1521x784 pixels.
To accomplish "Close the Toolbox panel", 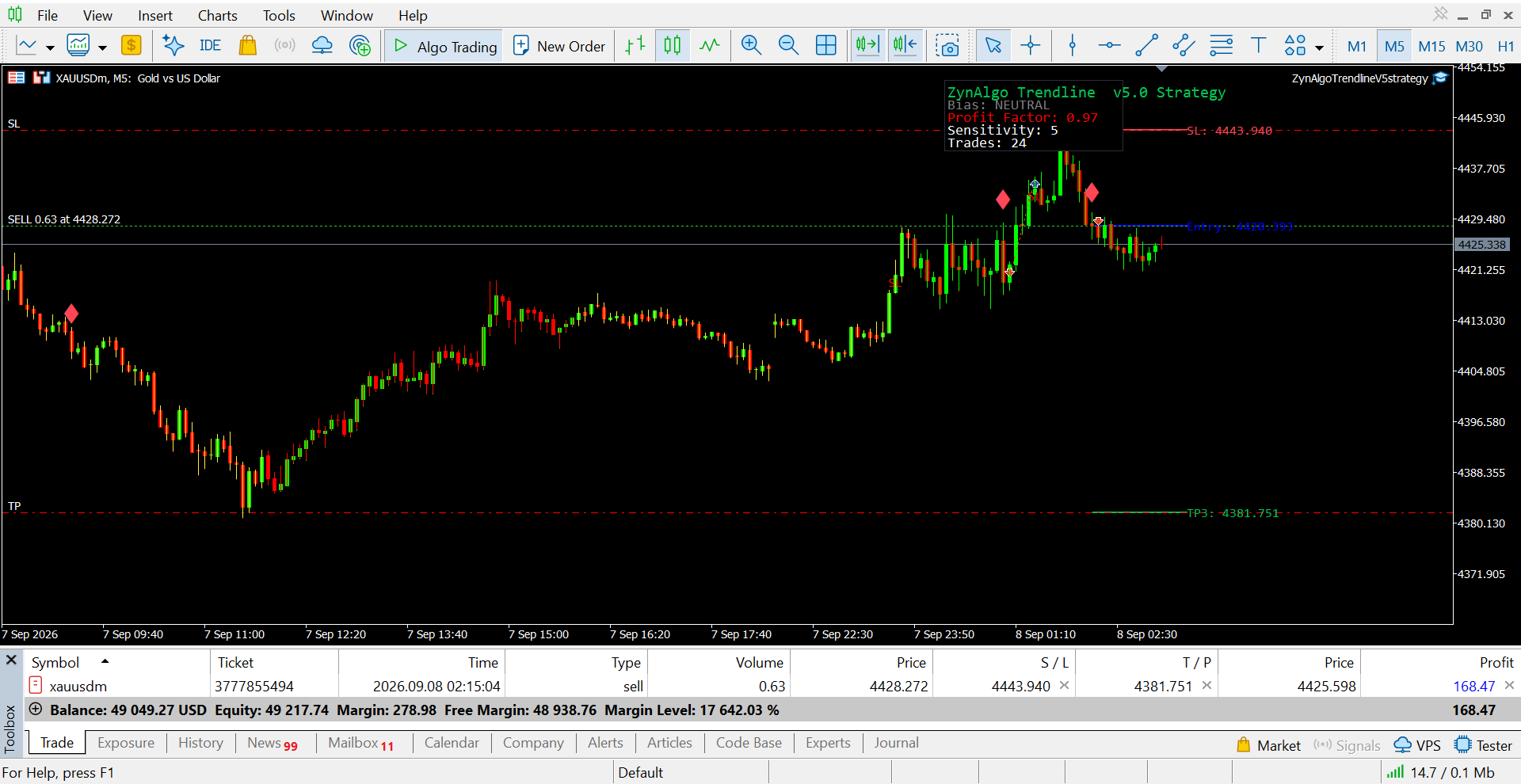I will coord(11,660).
